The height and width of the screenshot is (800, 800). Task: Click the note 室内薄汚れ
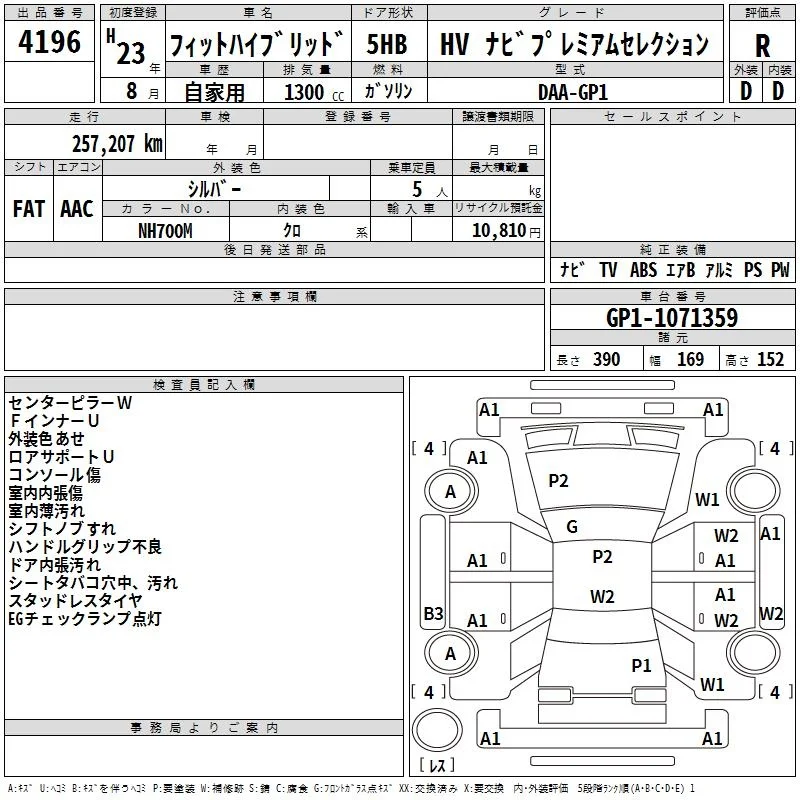(x=46, y=511)
